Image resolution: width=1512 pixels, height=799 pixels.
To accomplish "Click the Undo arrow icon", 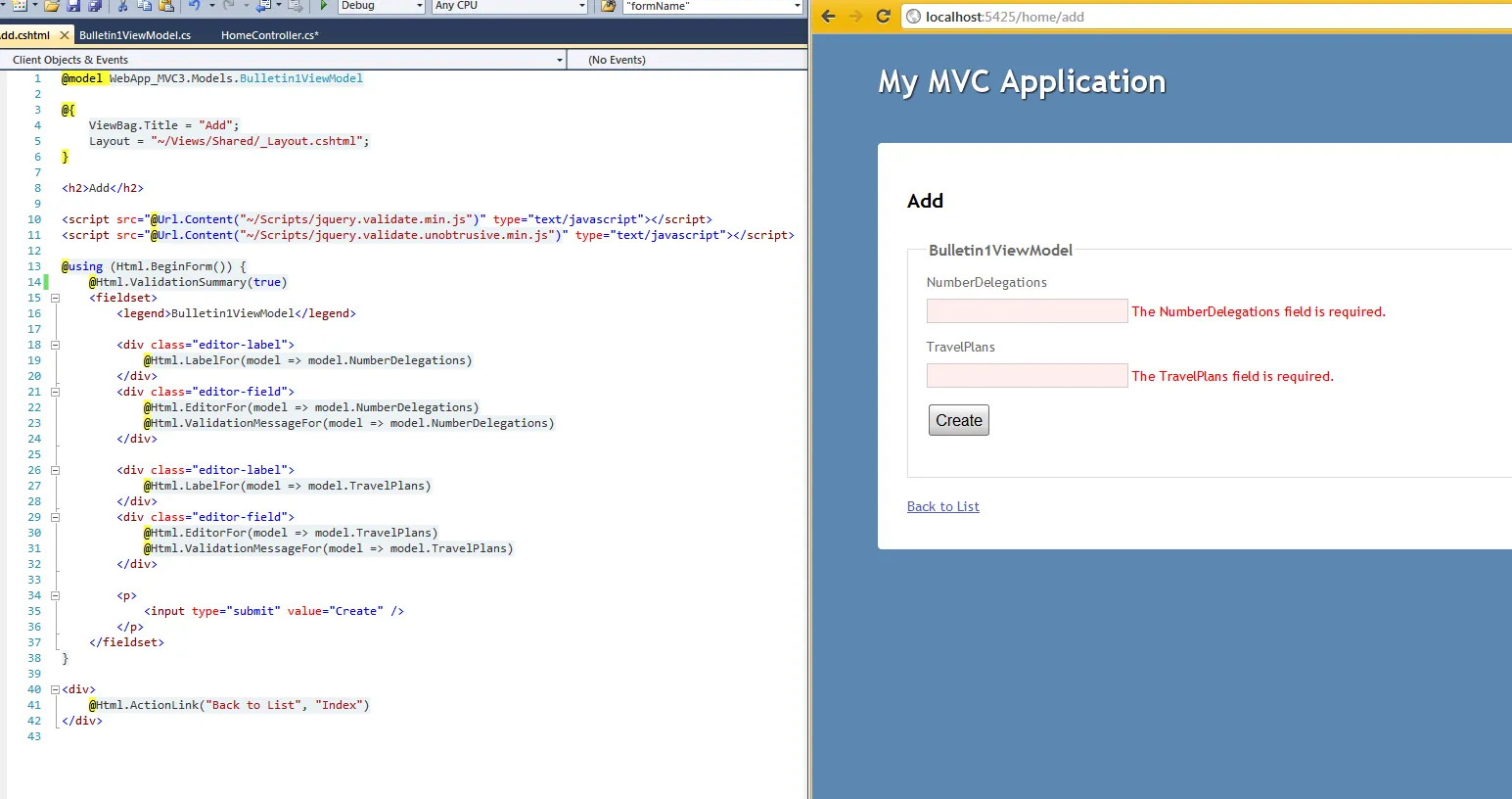I will pos(195,6).
